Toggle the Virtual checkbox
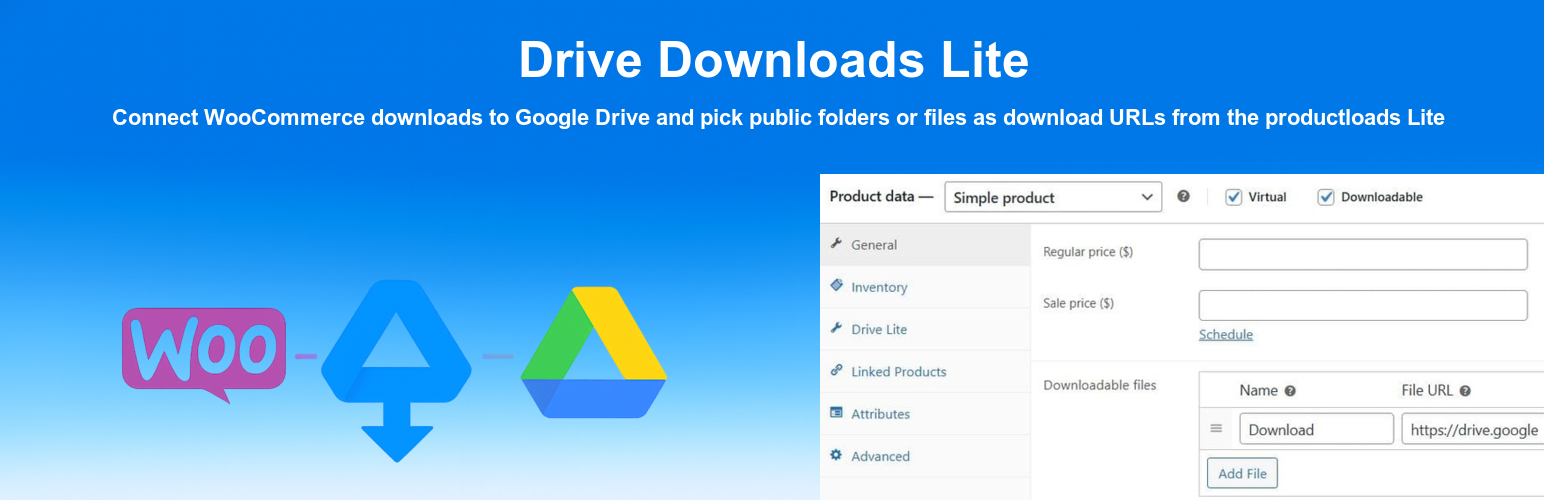1544x500 pixels. [1234, 197]
